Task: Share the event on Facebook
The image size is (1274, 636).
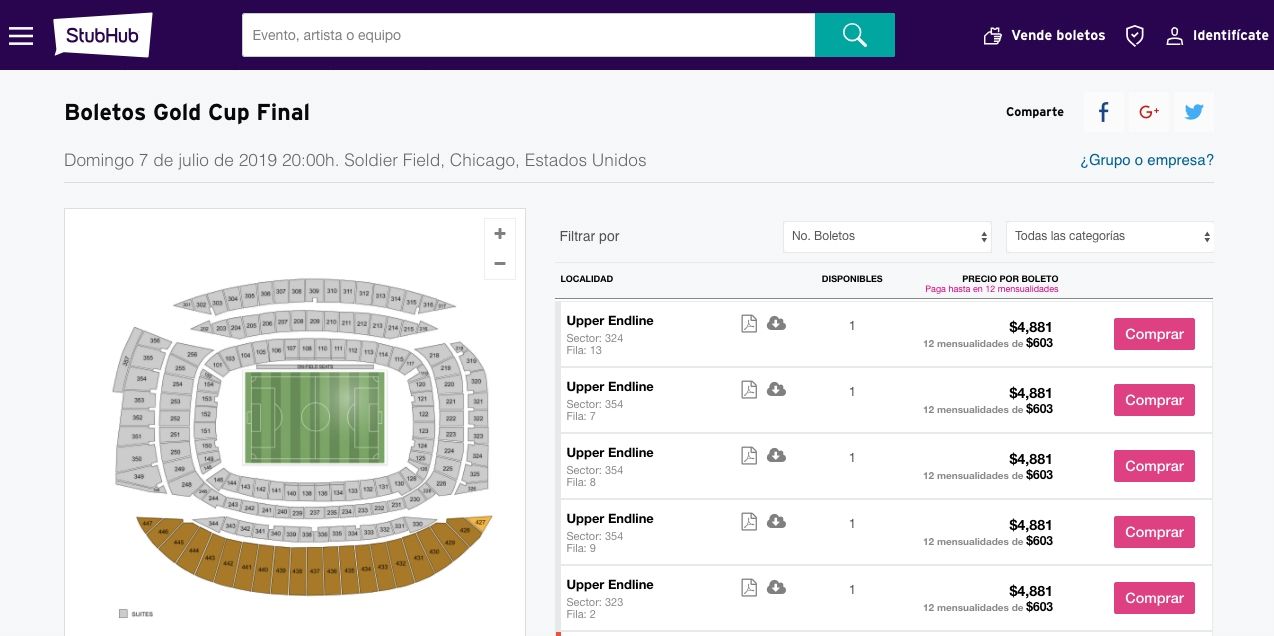Action: click(x=1103, y=112)
